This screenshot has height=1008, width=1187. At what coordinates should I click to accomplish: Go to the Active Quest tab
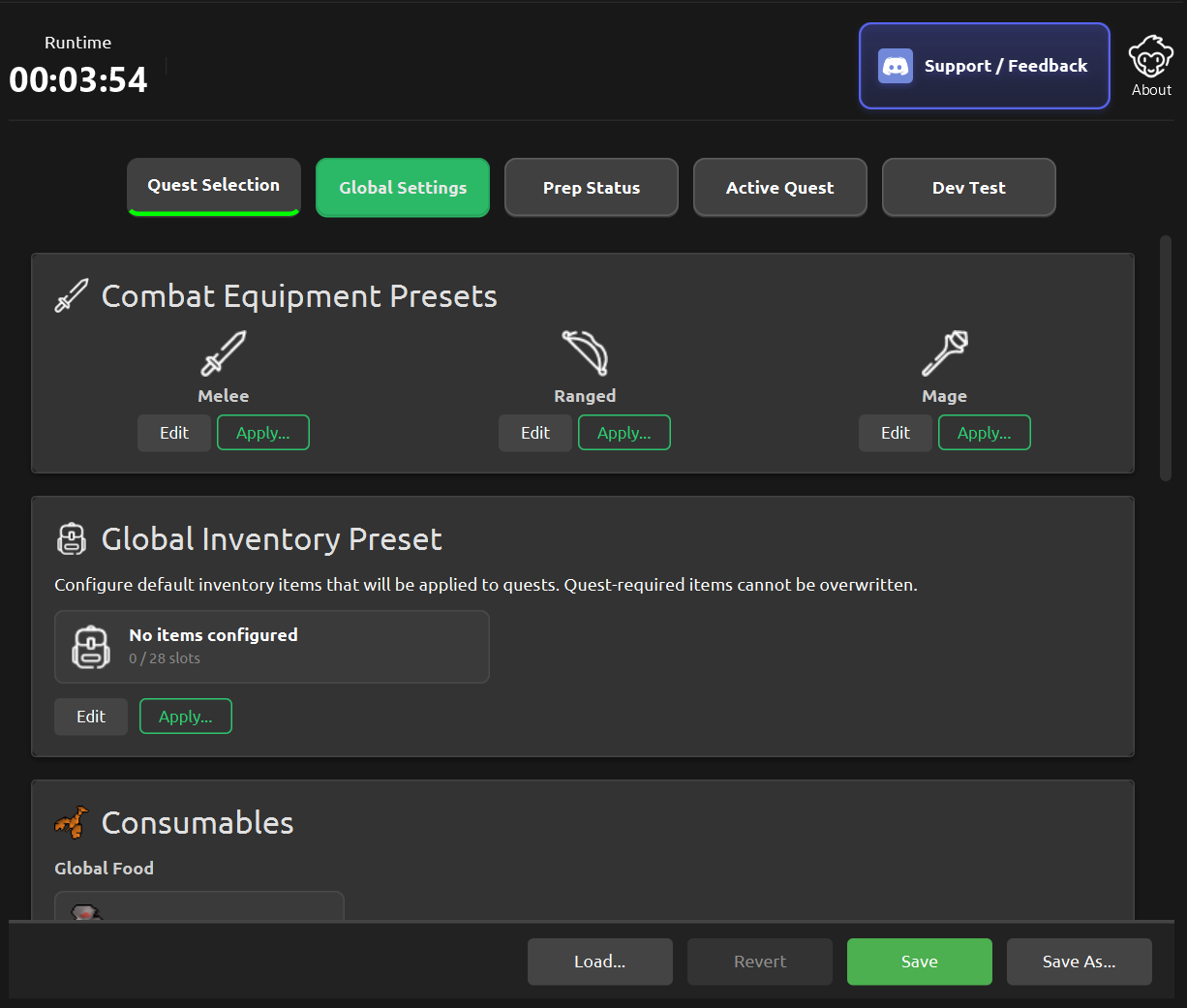pyautogui.click(x=780, y=188)
